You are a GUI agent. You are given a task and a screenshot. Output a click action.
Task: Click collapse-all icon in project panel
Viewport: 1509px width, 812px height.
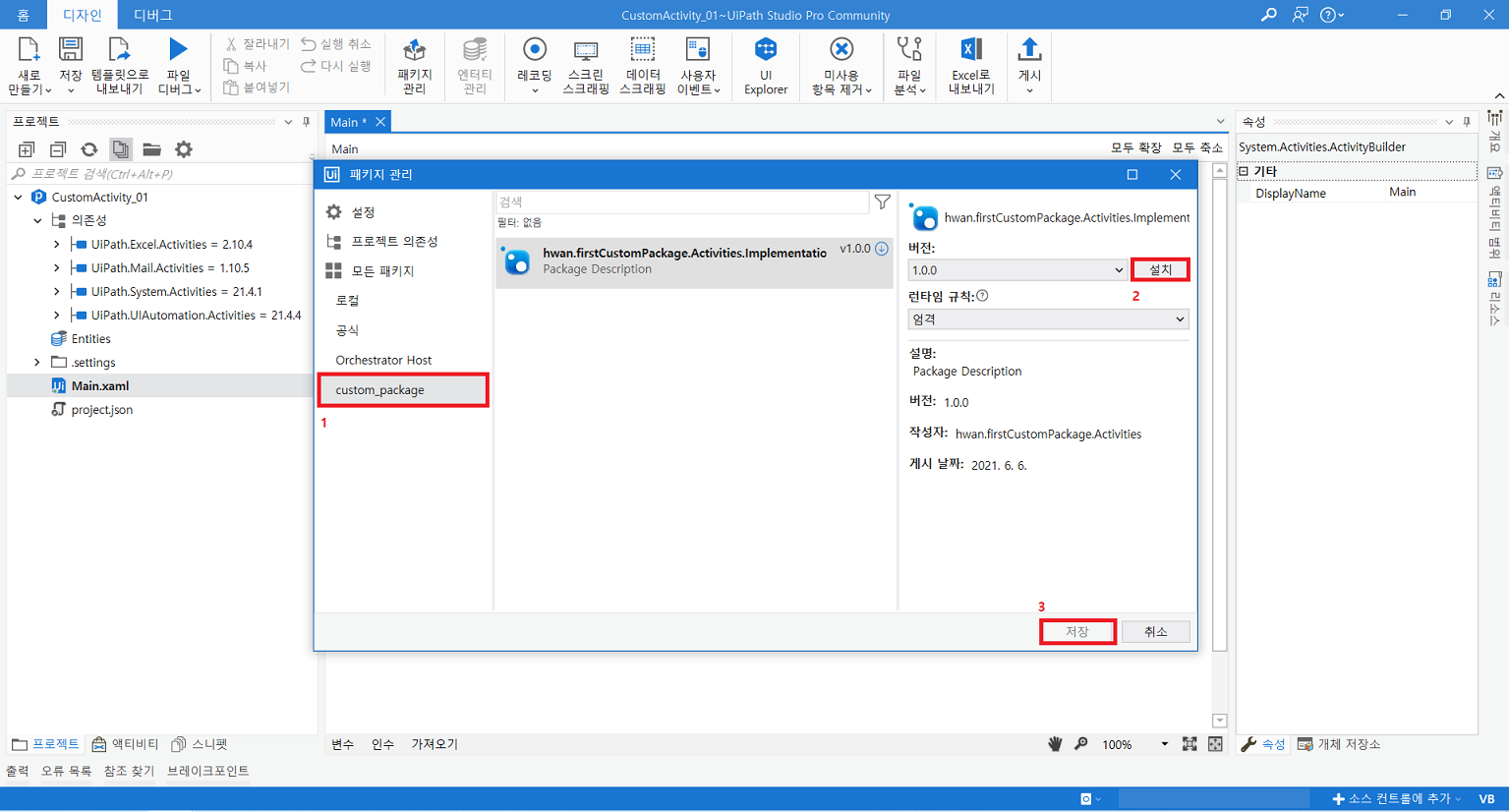[58, 149]
